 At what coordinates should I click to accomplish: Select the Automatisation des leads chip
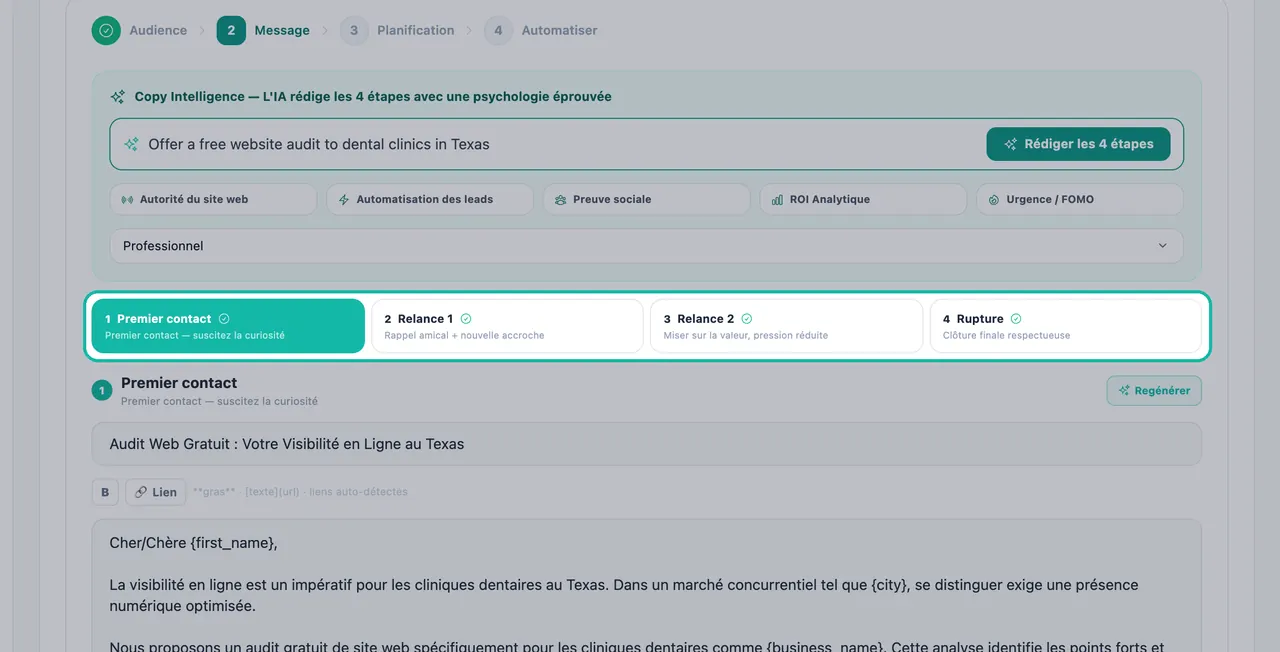pyautogui.click(x=430, y=199)
